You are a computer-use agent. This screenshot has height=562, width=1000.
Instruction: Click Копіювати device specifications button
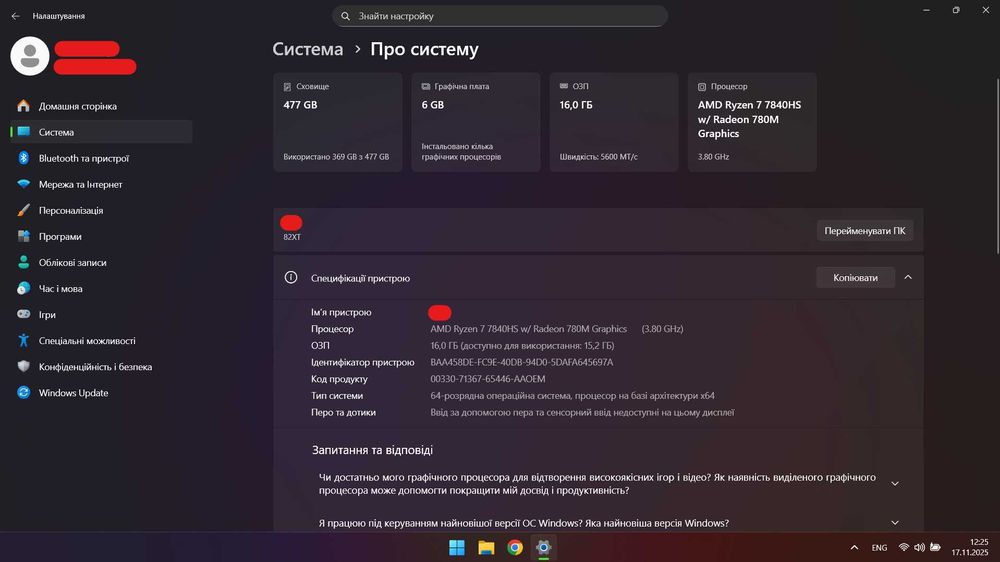coord(855,277)
